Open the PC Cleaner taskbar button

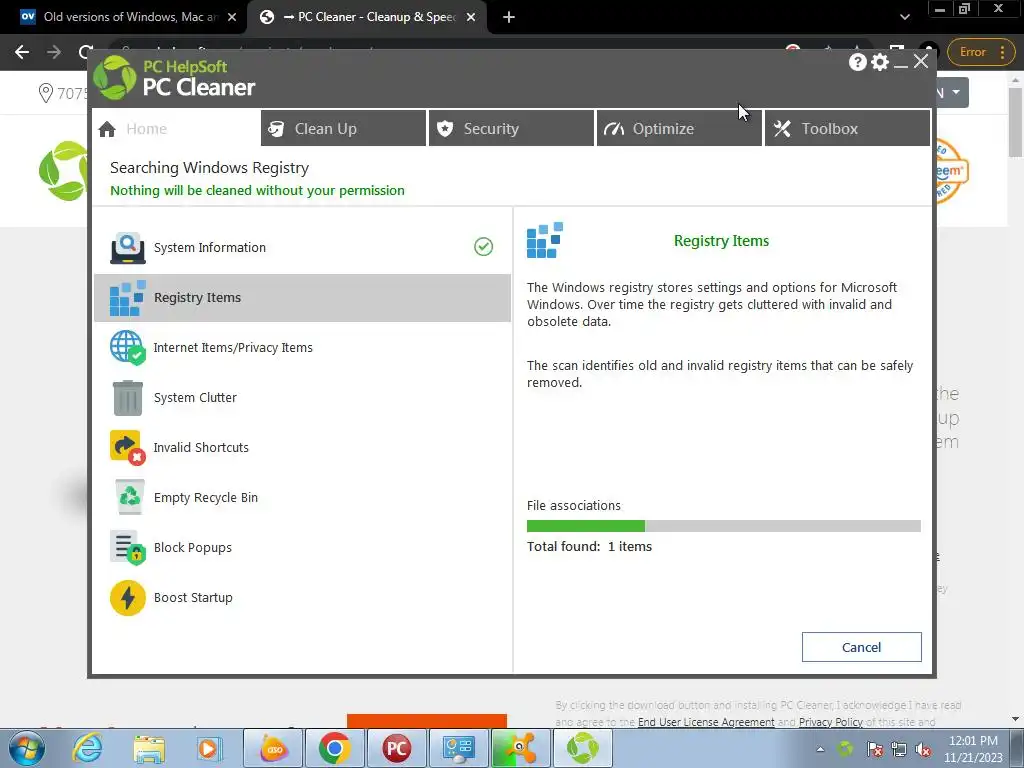point(582,748)
